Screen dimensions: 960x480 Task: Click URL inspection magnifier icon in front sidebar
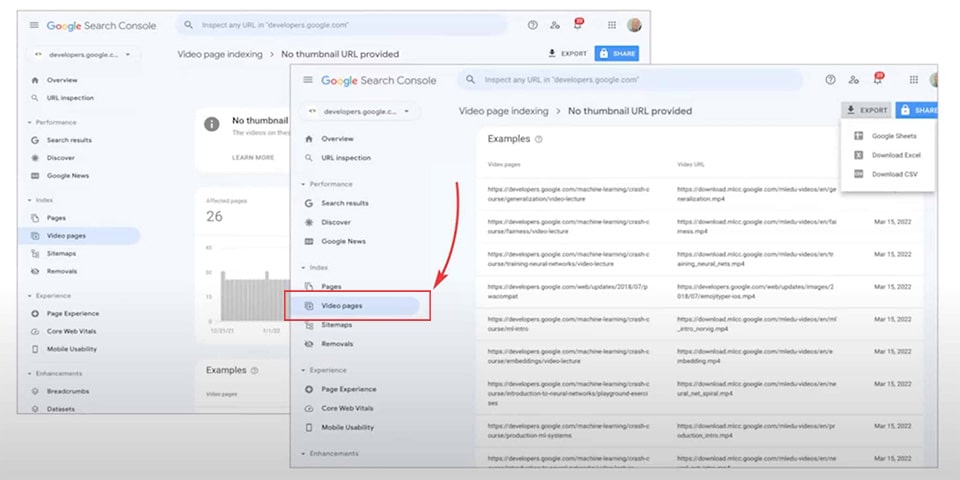(309, 158)
